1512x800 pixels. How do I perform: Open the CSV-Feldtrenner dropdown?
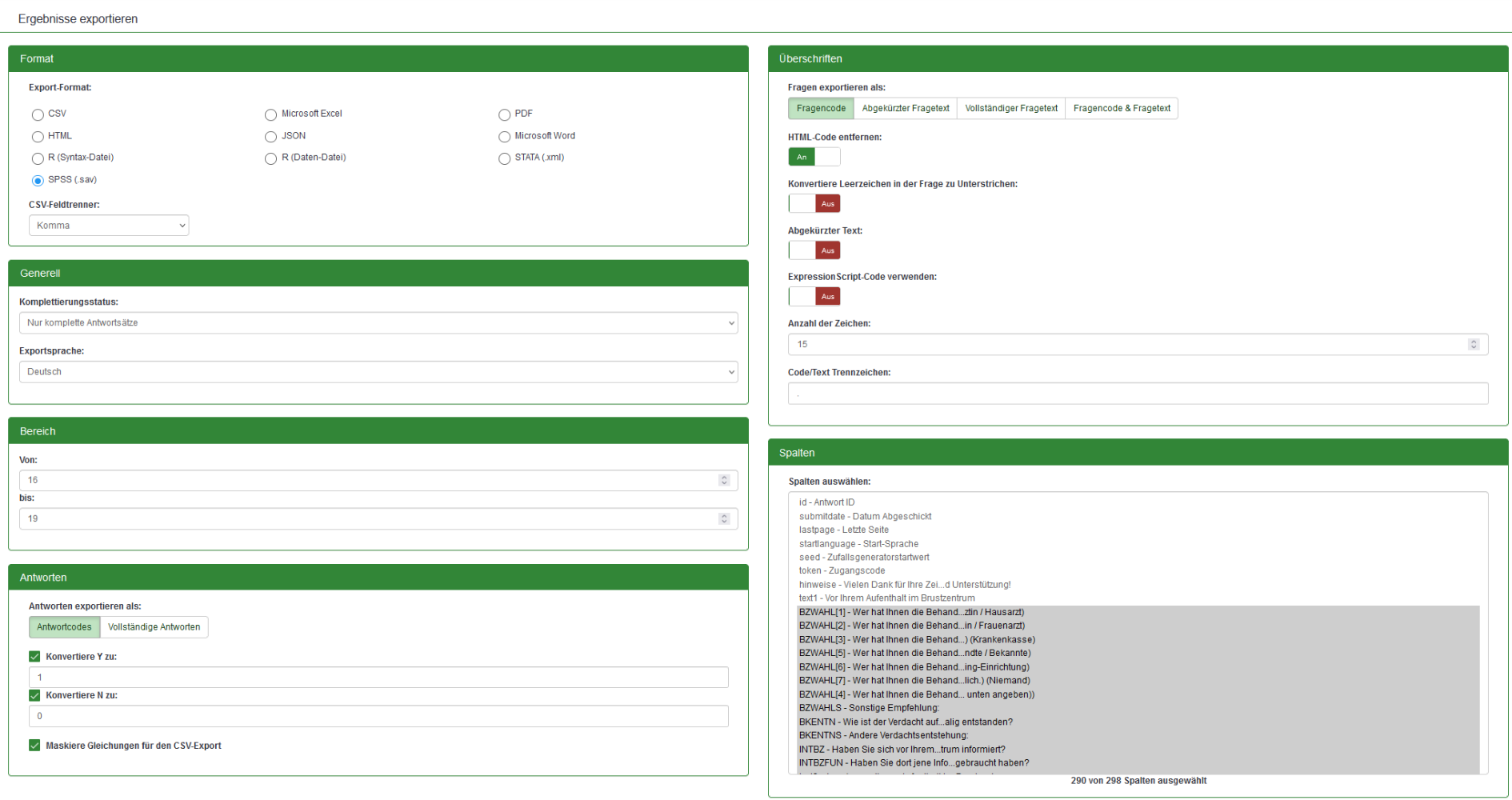tap(109, 226)
